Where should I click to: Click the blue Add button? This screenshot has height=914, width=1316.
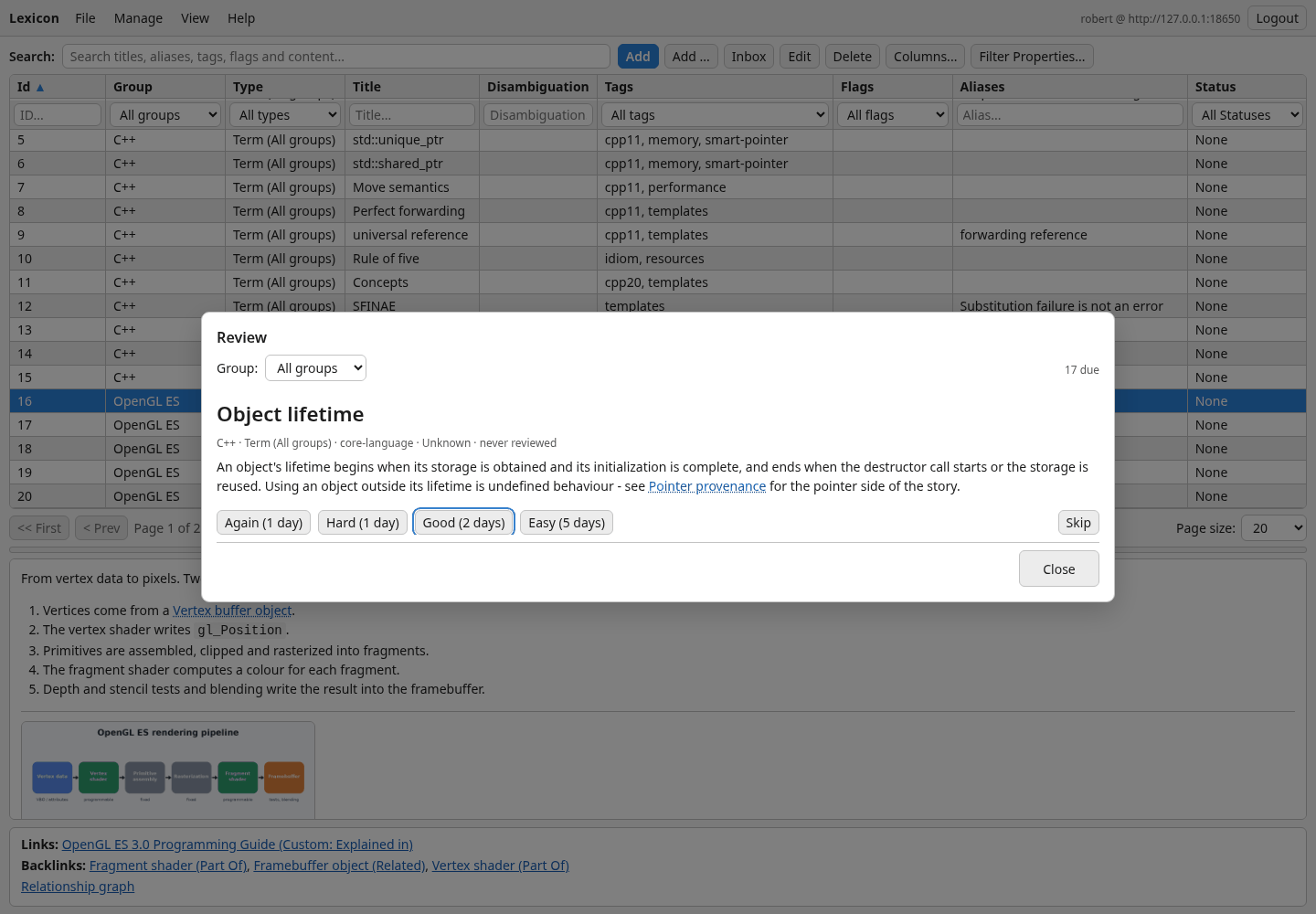click(638, 57)
